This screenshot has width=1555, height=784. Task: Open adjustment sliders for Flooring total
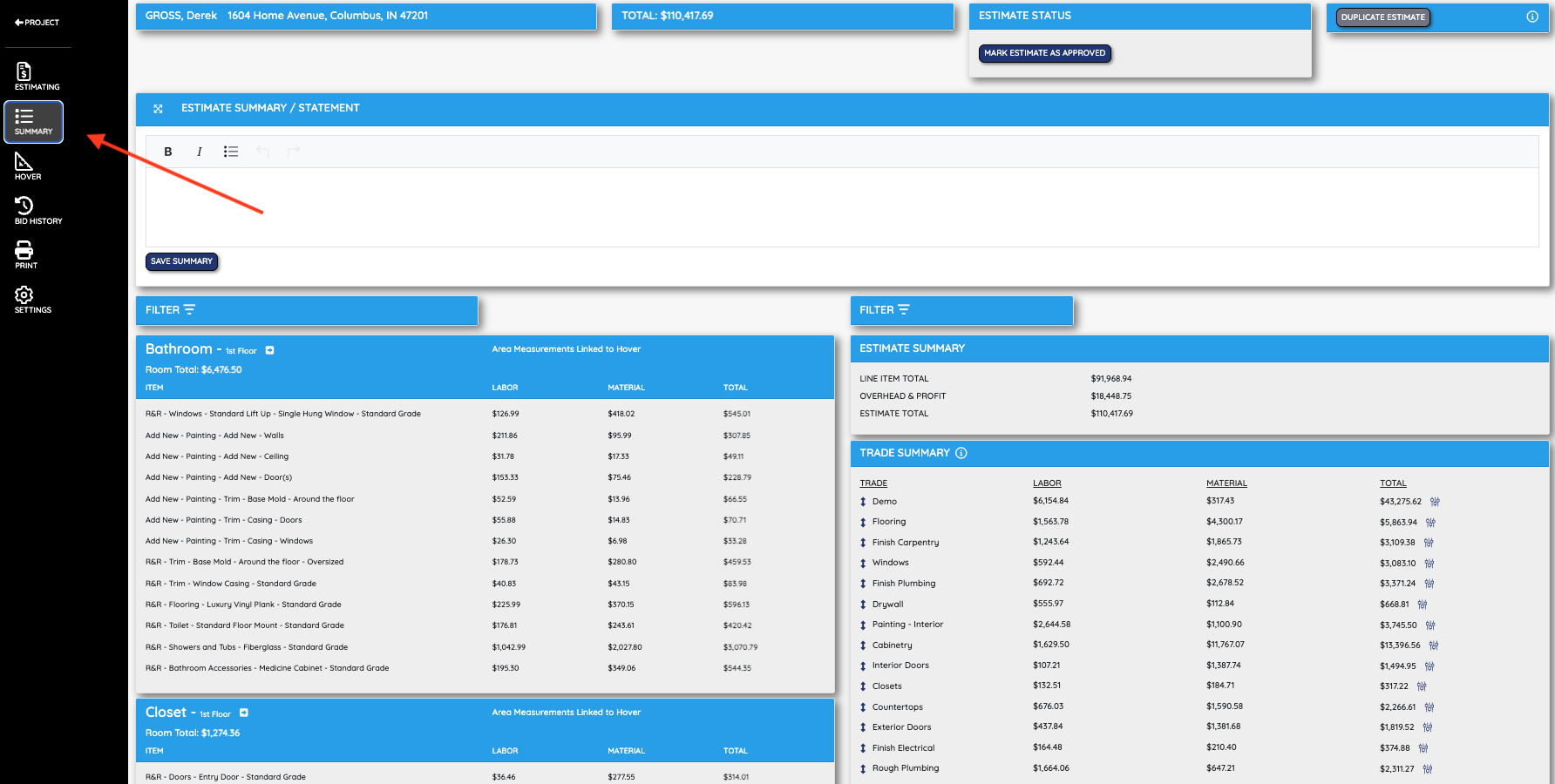[x=1430, y=523]
